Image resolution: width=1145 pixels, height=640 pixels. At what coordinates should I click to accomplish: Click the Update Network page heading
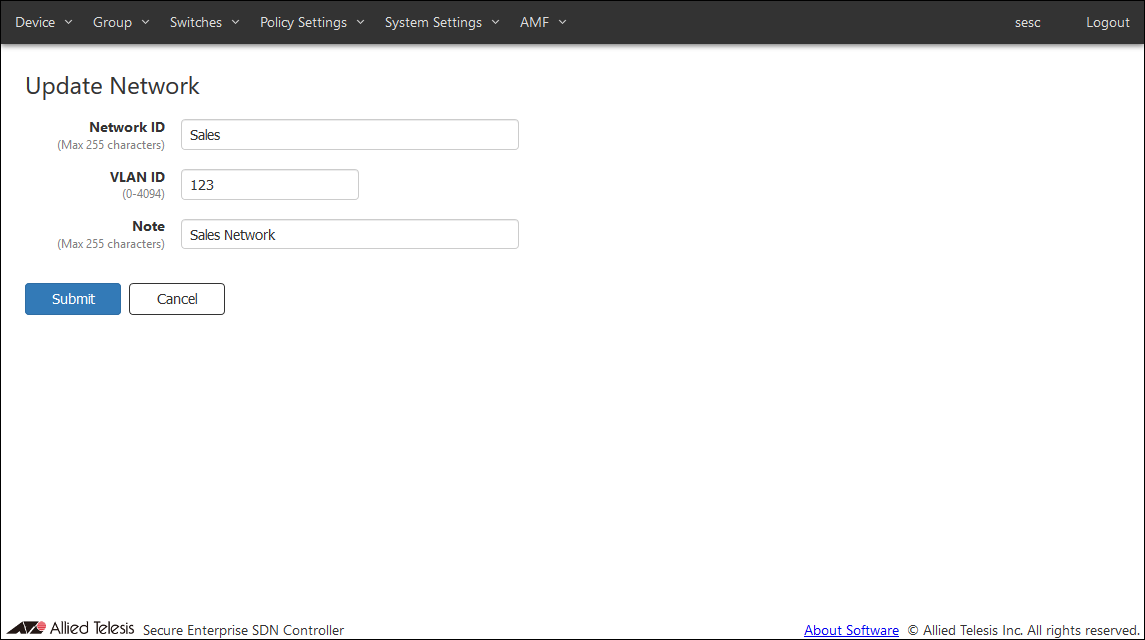112,86
